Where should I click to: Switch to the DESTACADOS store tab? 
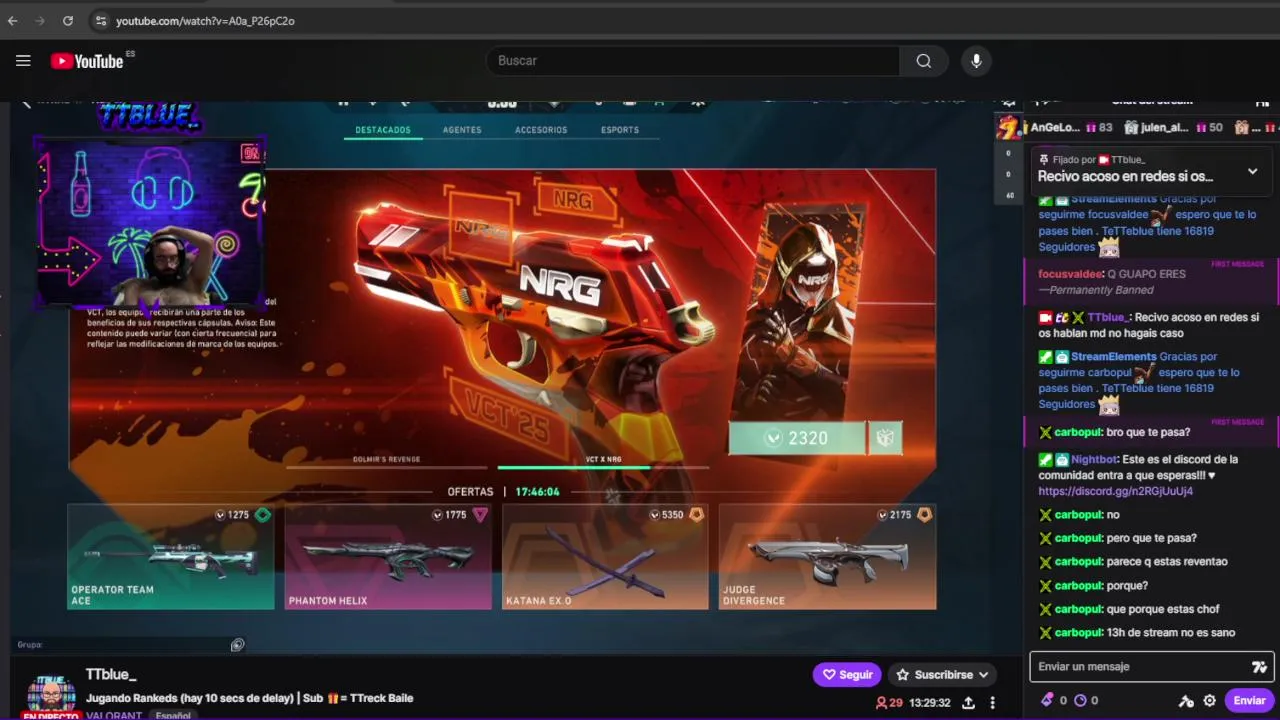point(383,130)
